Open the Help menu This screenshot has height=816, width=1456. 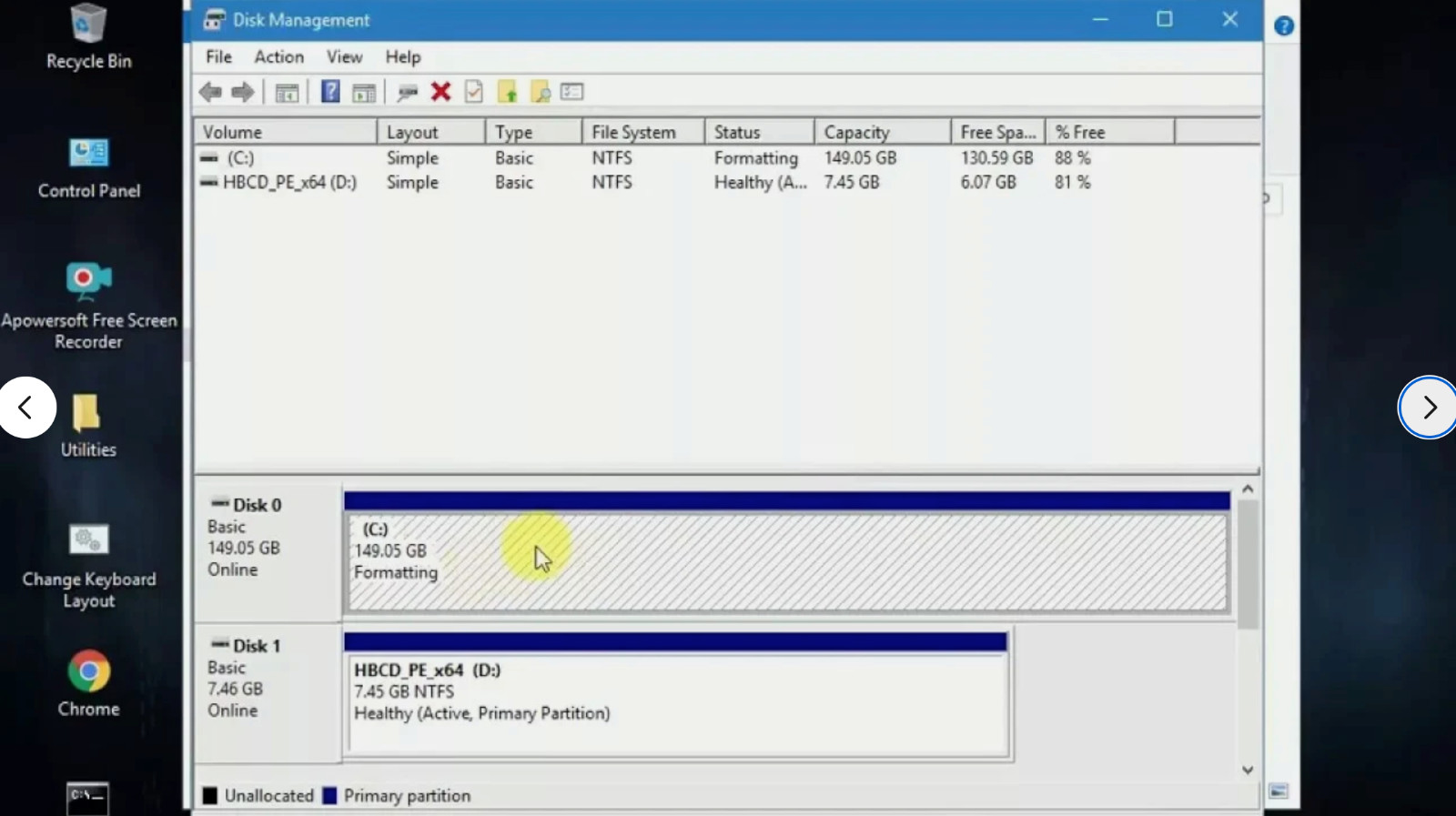click(402, 56)
